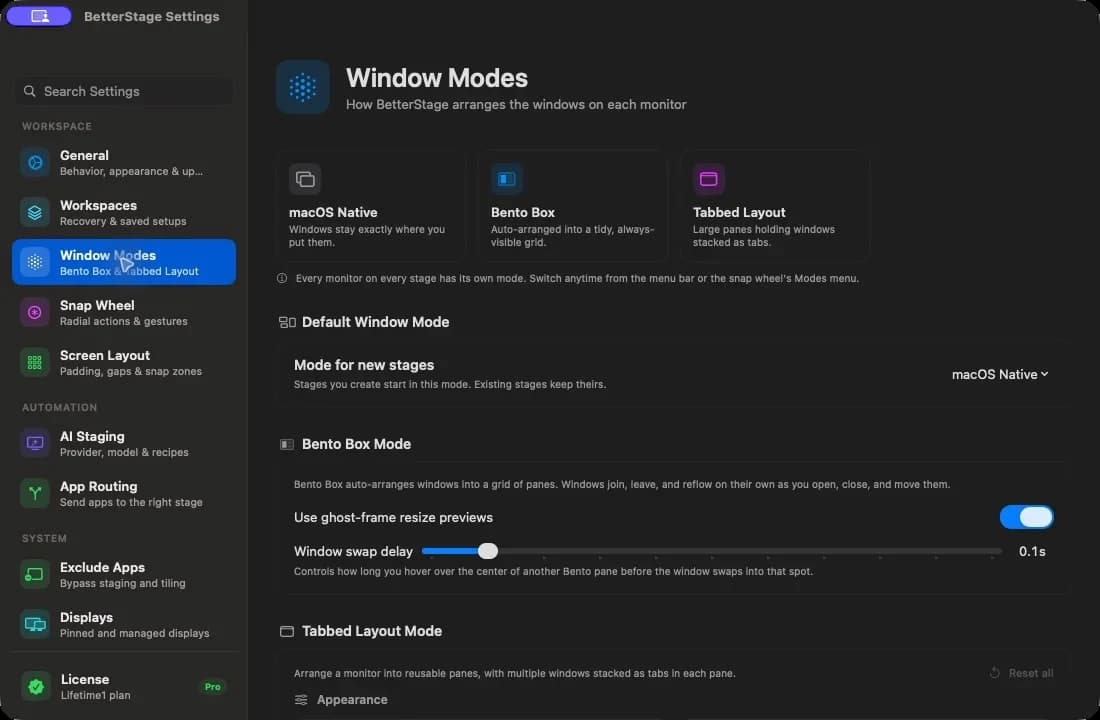Click the SYSTEM section heading
1100x720 pixels.
click(44, 538)
